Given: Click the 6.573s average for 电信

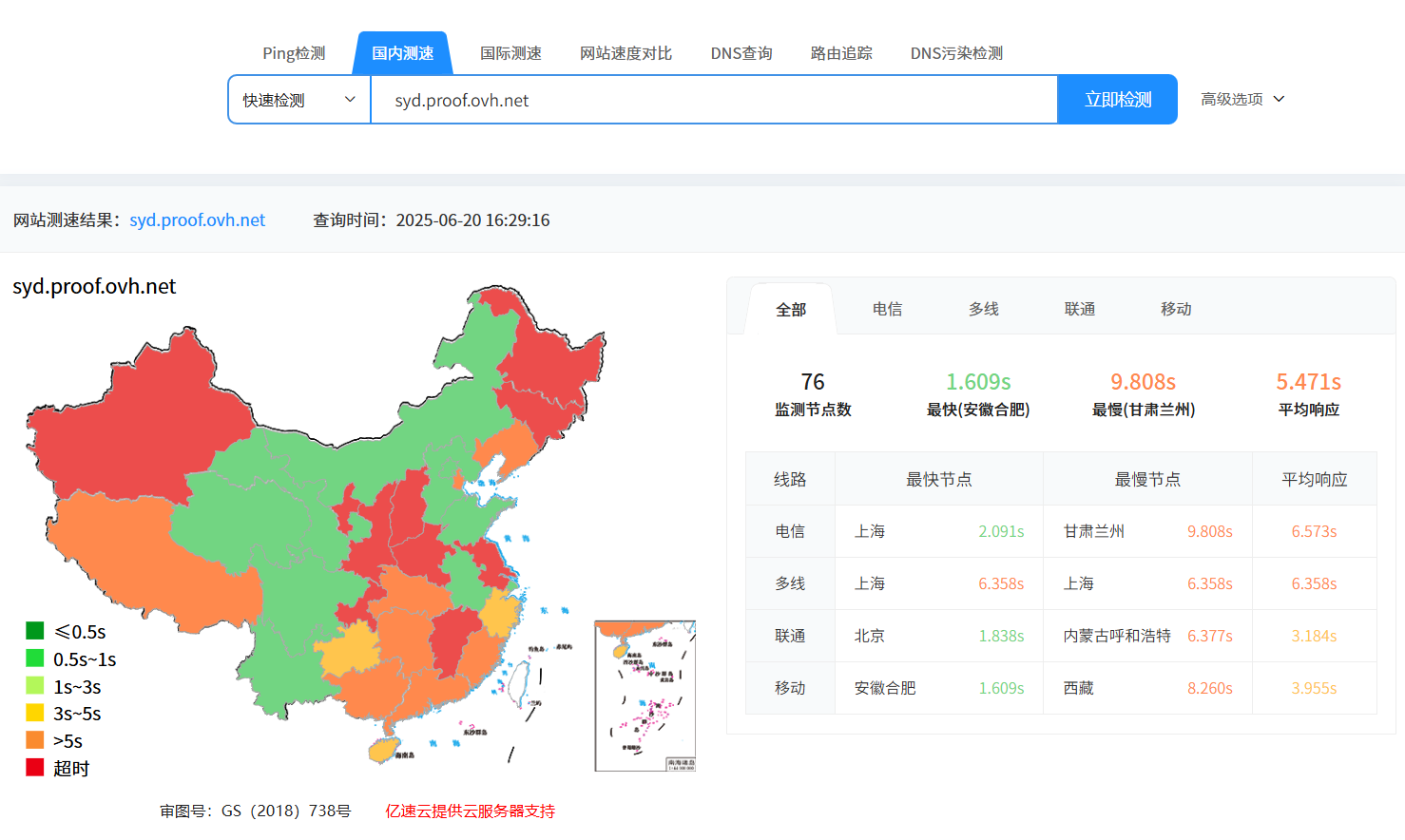Looking at the screenshot, I should pos(1314,531).
